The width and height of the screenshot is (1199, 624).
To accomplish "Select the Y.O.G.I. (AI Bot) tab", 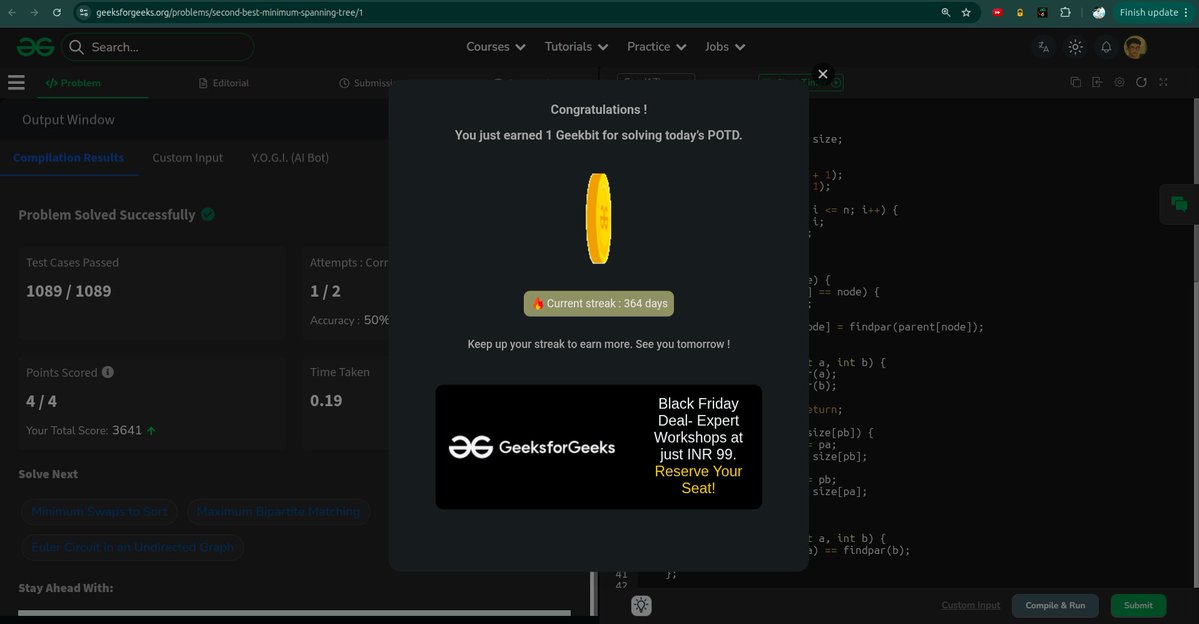I will point(290,158).
